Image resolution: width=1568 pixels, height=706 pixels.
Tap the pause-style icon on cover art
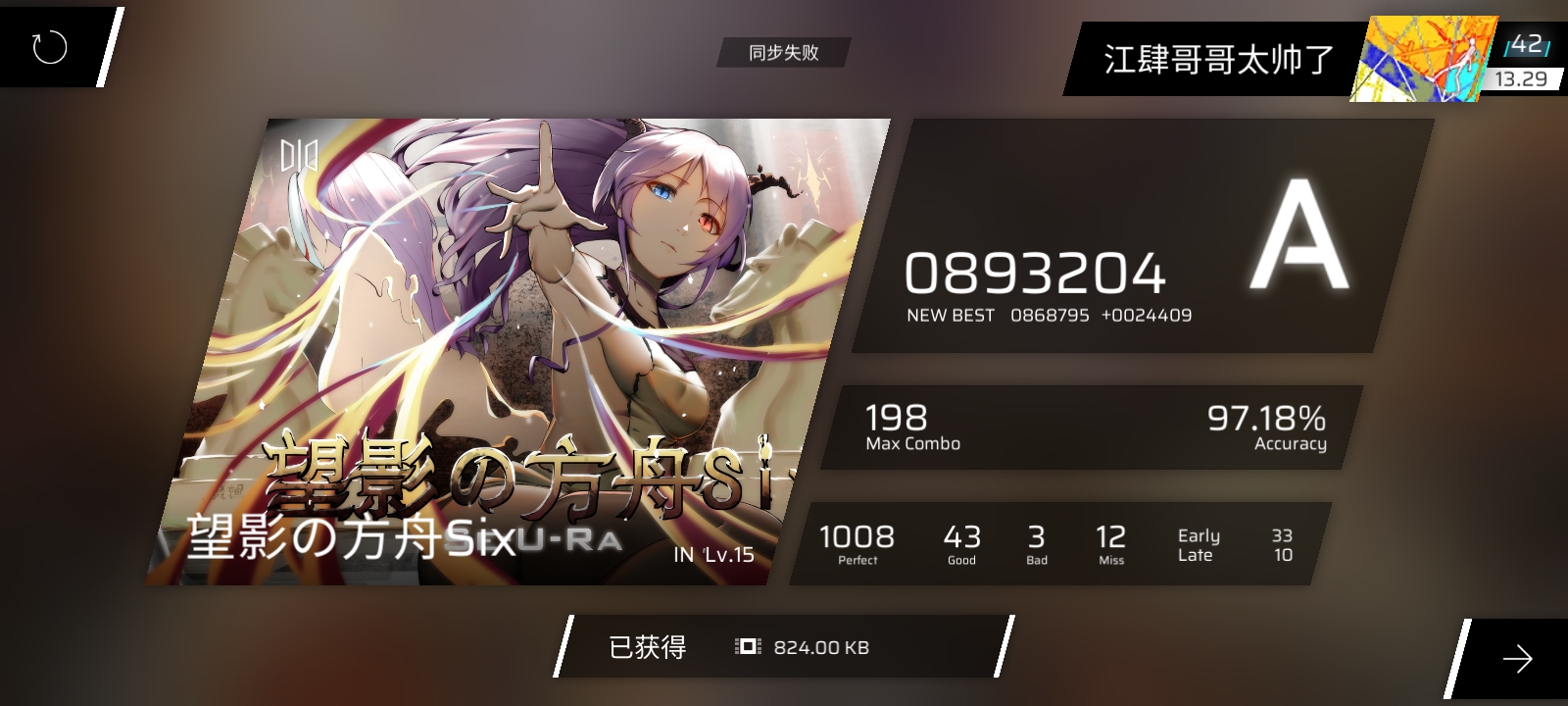point(298,156)
